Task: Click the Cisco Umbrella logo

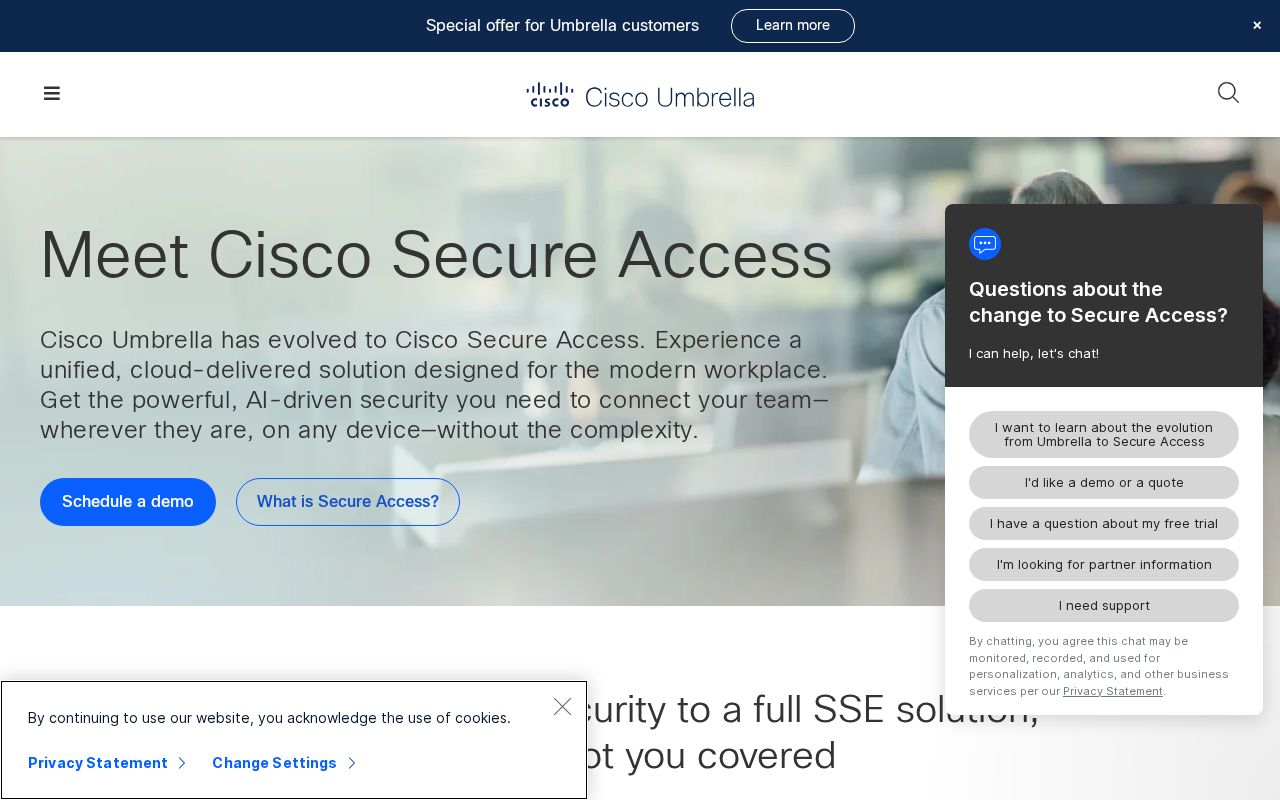Action: (x=640, y=95)
